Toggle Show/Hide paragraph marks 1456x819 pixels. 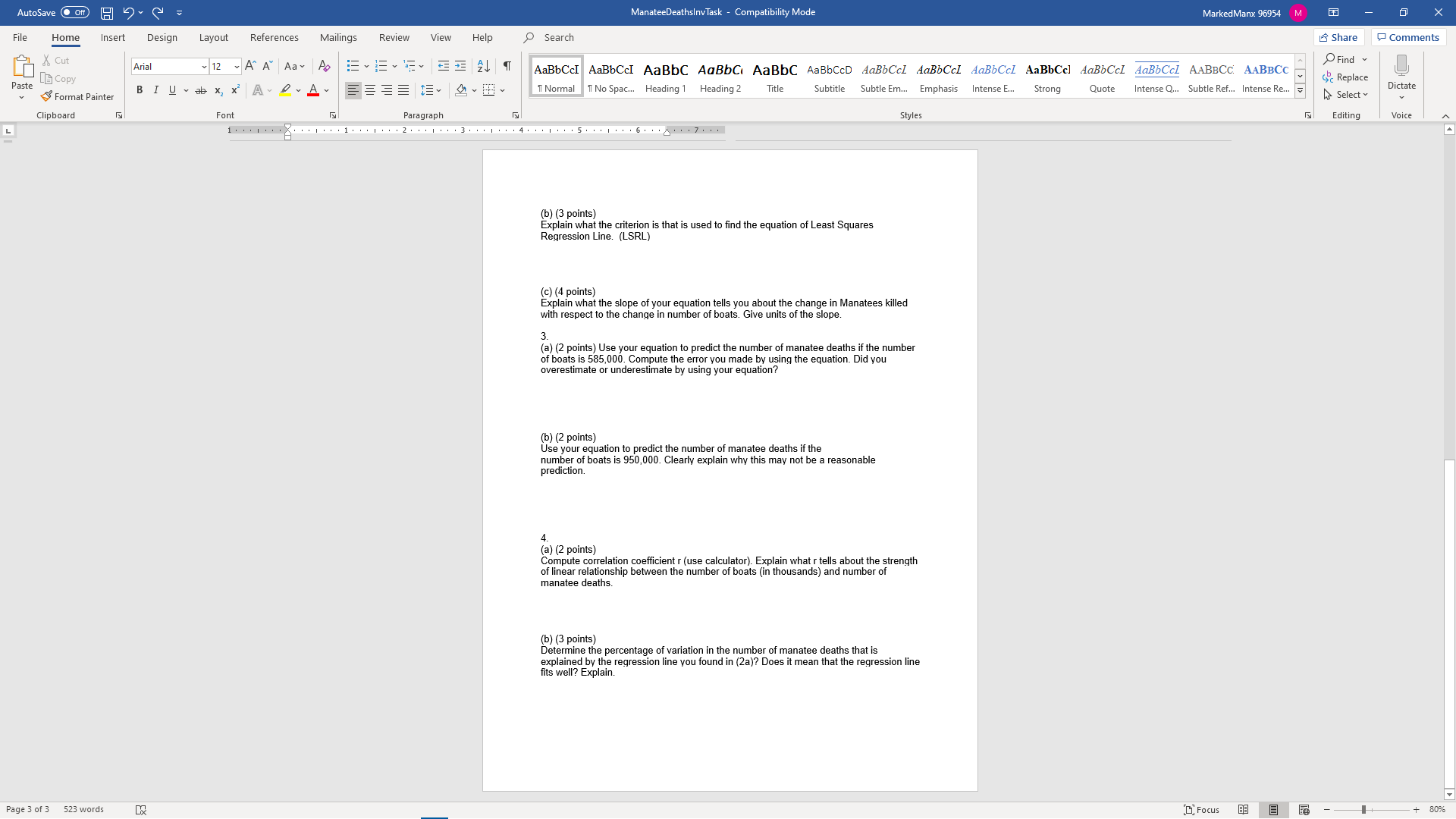point(507,66)
